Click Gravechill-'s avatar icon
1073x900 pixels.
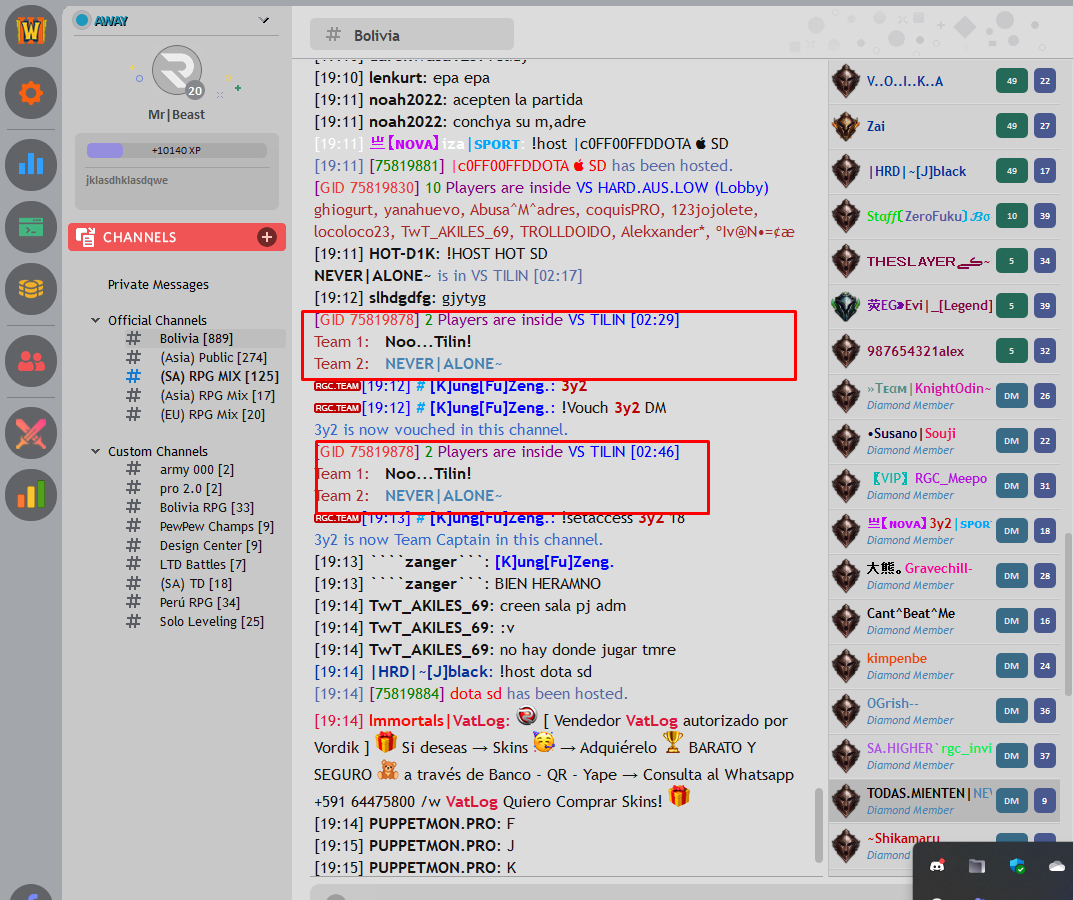click(846, 576)
